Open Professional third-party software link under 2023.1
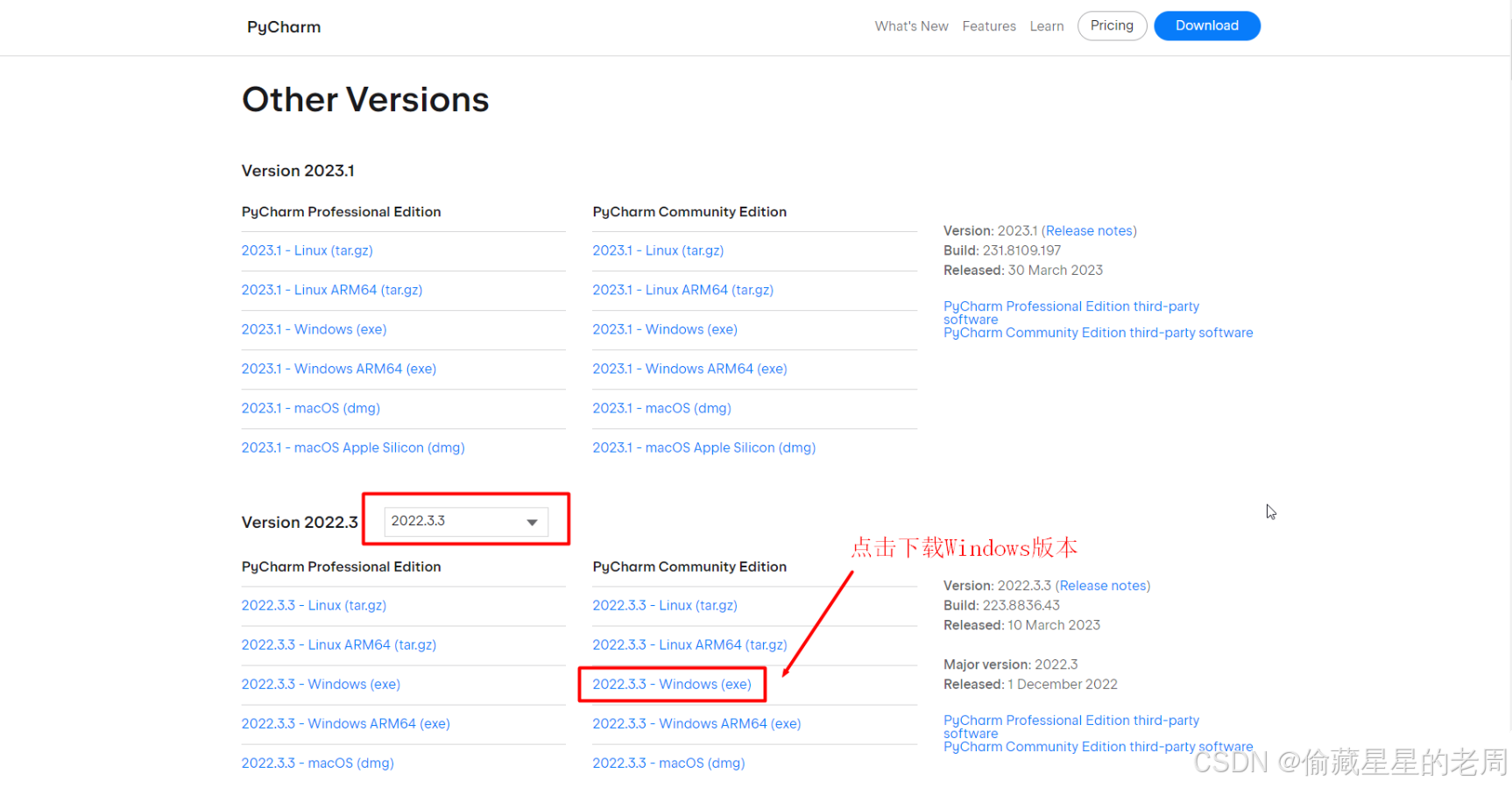The image size is (1512, 788). (1071, 313)
